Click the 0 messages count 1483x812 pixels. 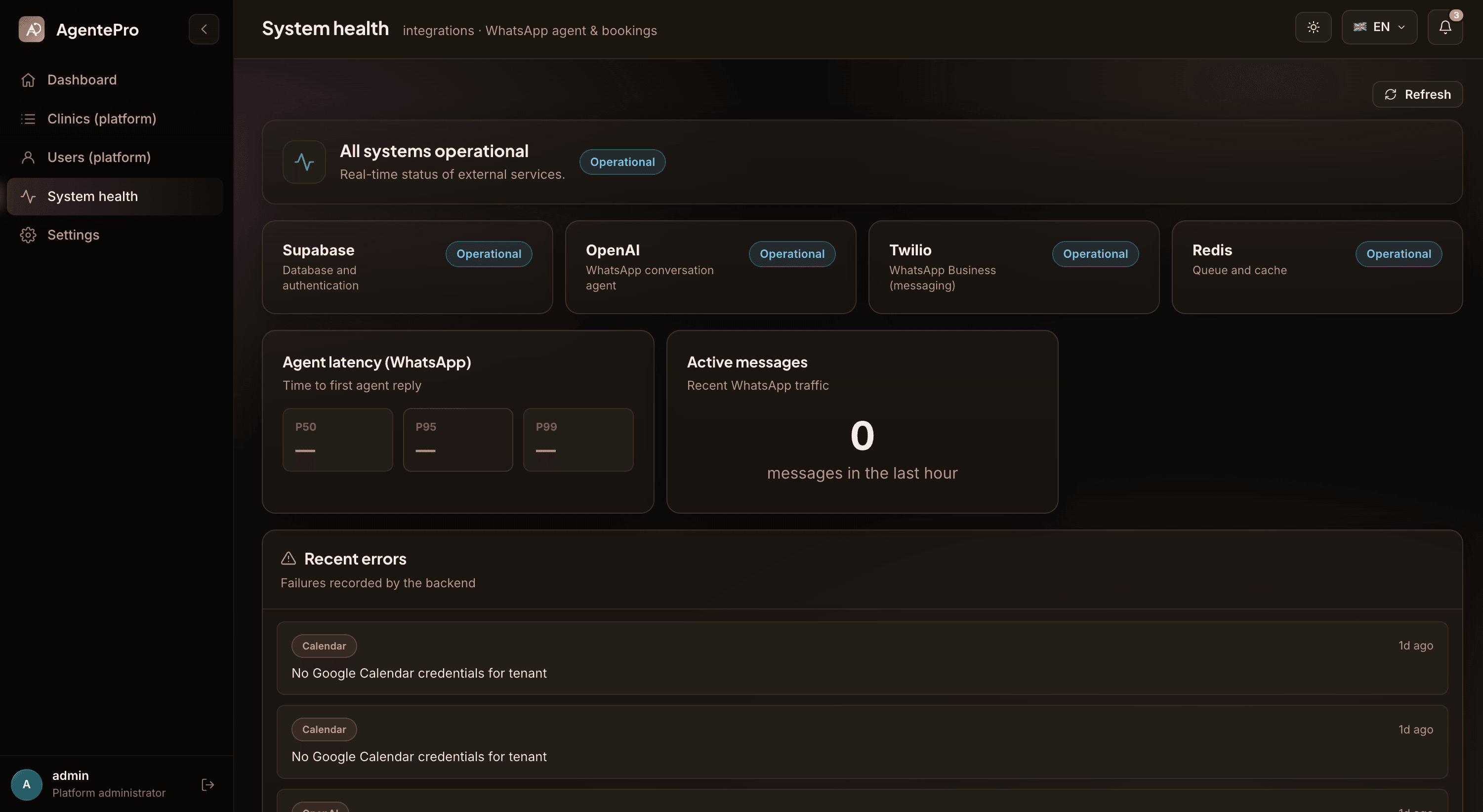tap(862, 436)
